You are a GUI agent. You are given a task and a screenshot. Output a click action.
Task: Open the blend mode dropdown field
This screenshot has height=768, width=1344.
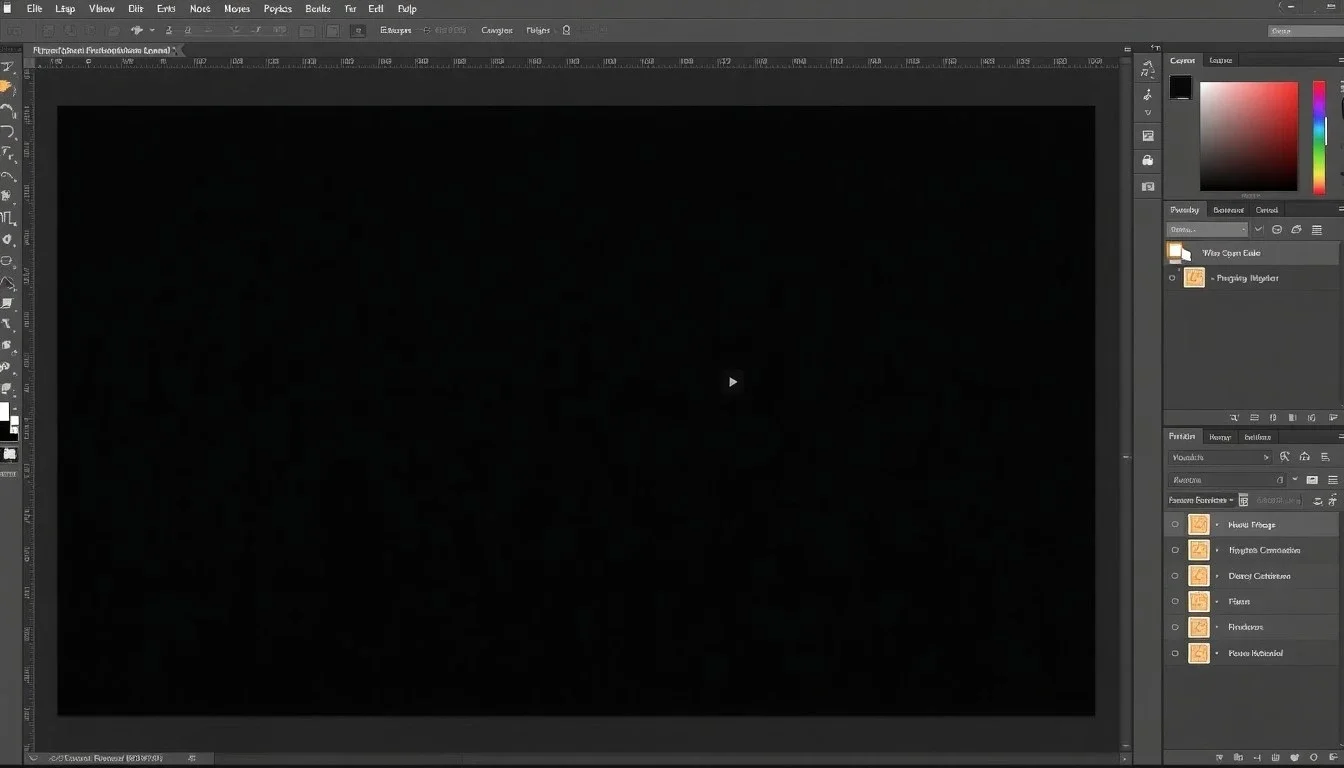pyautogui.click(x=1225, y=480)
